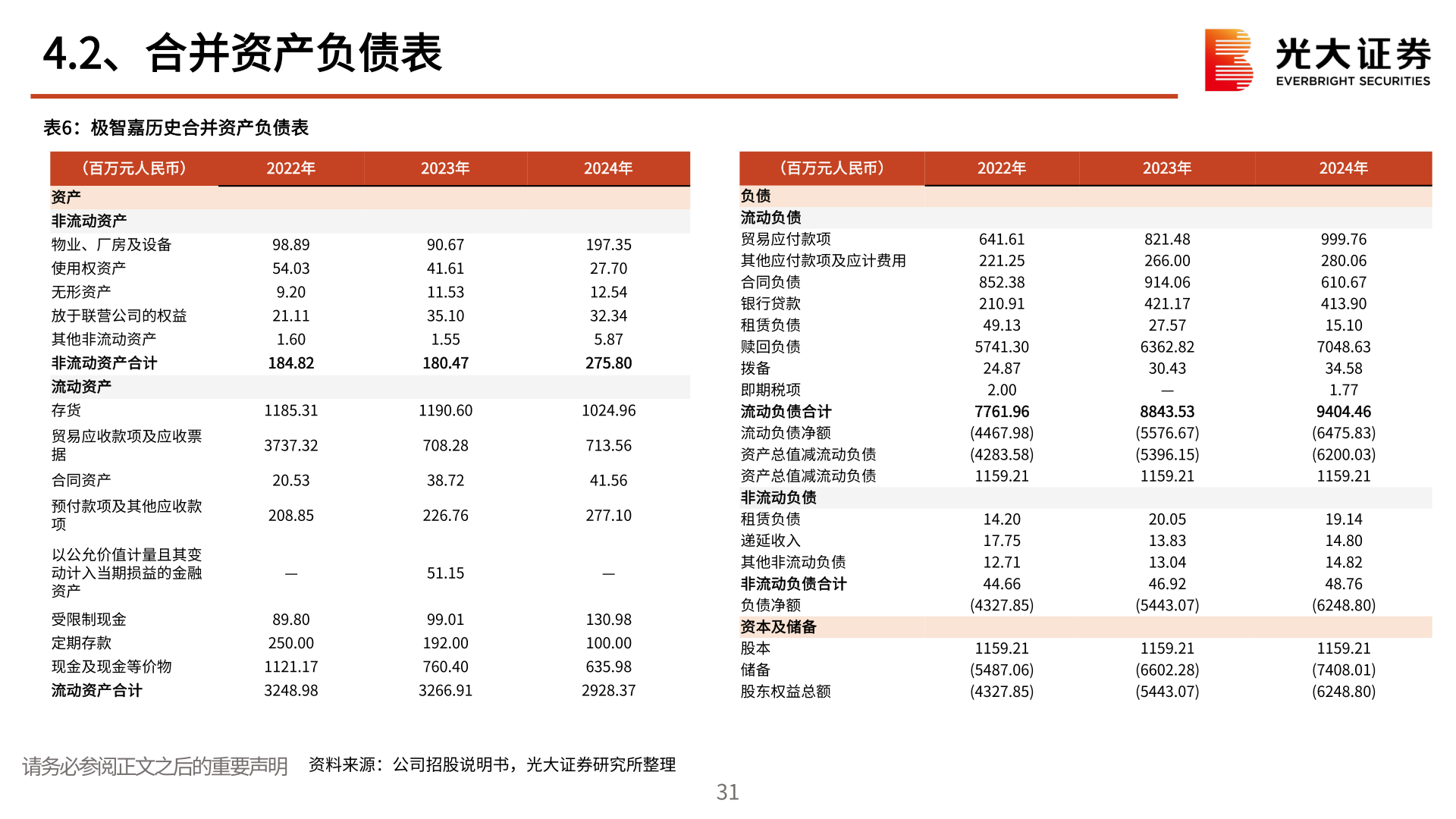The height and width of the screenshot is (819, 1456).
Task: Click the value 226.76
Action: (445, 516)
